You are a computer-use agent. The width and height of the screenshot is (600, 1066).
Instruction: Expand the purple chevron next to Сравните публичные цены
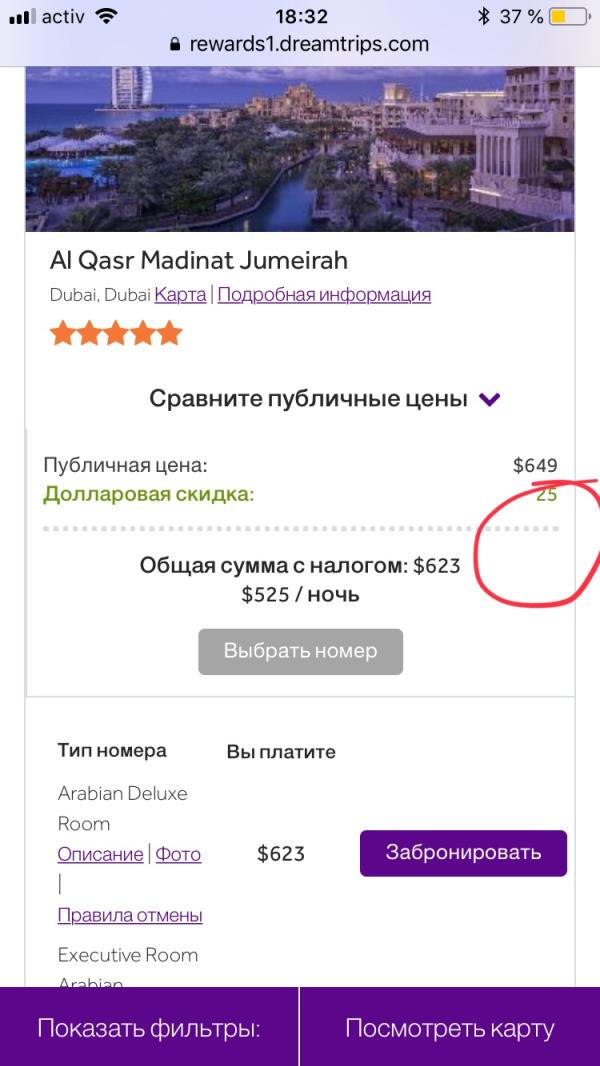[489, 400]
